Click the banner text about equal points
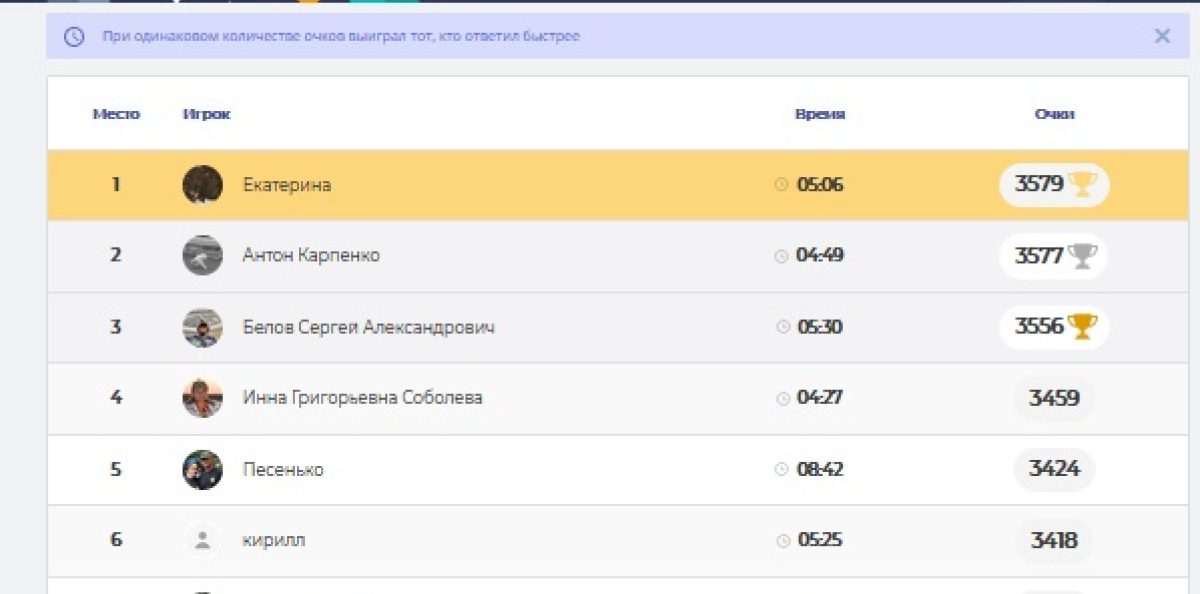The width and height of the screenshot is (1200, 594). click(341, 37)
